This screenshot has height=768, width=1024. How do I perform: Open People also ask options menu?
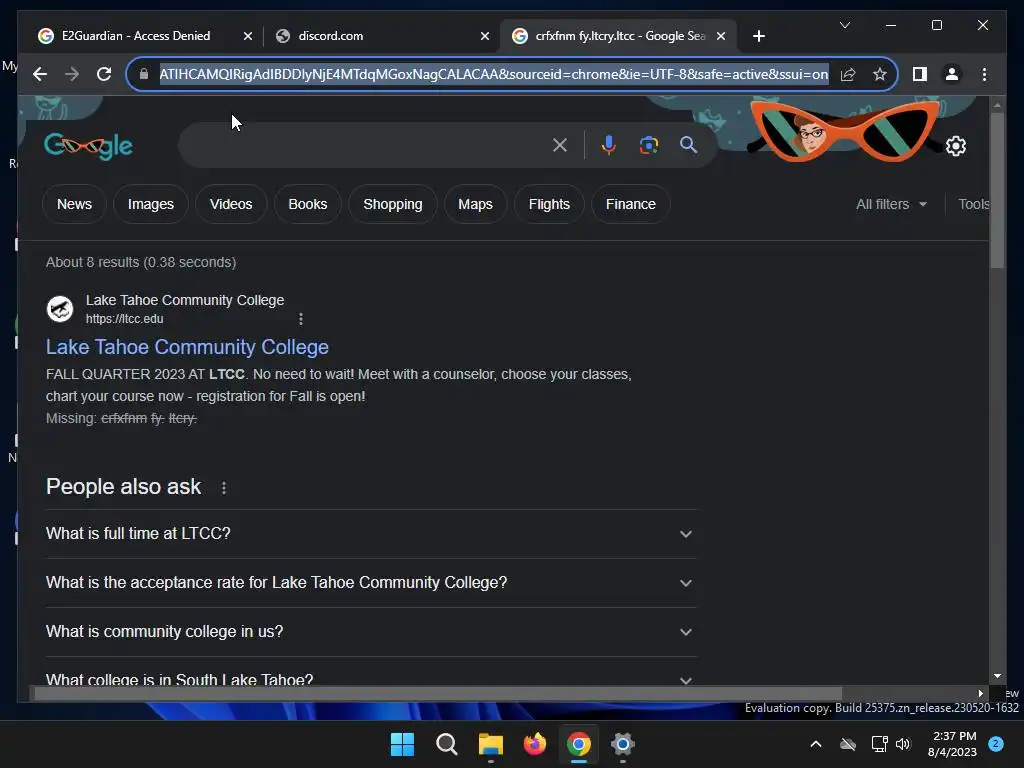(224, 488)
